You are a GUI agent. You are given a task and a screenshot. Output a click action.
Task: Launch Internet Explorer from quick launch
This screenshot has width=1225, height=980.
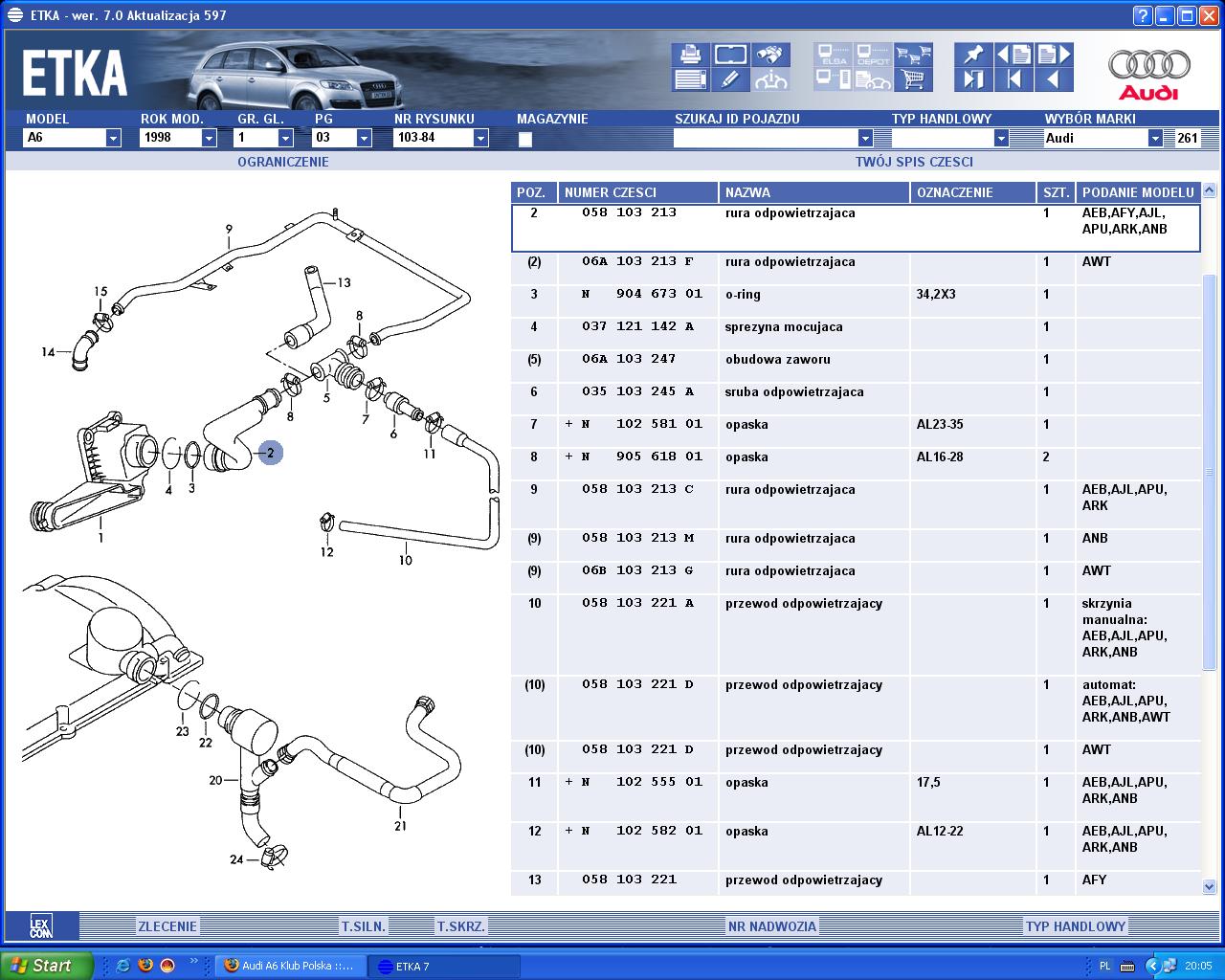pos(122,966)
